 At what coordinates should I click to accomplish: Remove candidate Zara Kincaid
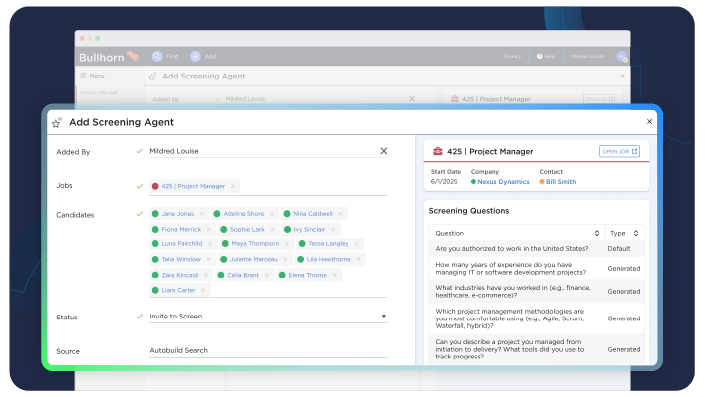coord(205,275)
